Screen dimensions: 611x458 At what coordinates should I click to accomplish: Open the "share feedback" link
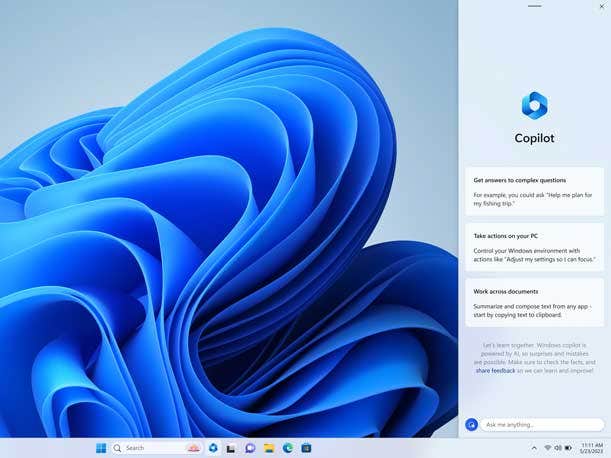(x=495, y=371)
